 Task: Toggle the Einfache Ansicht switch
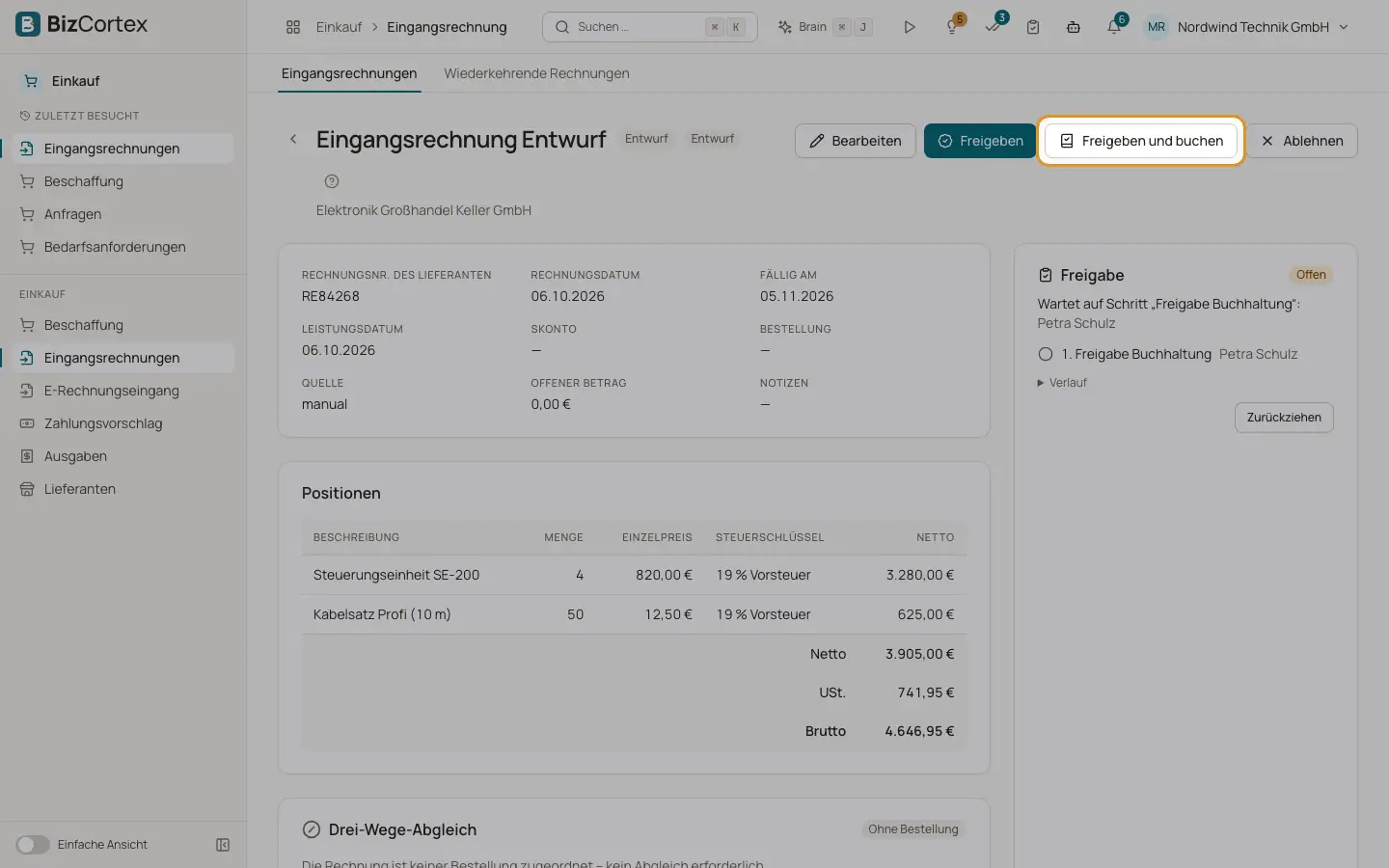click(32, 845)
